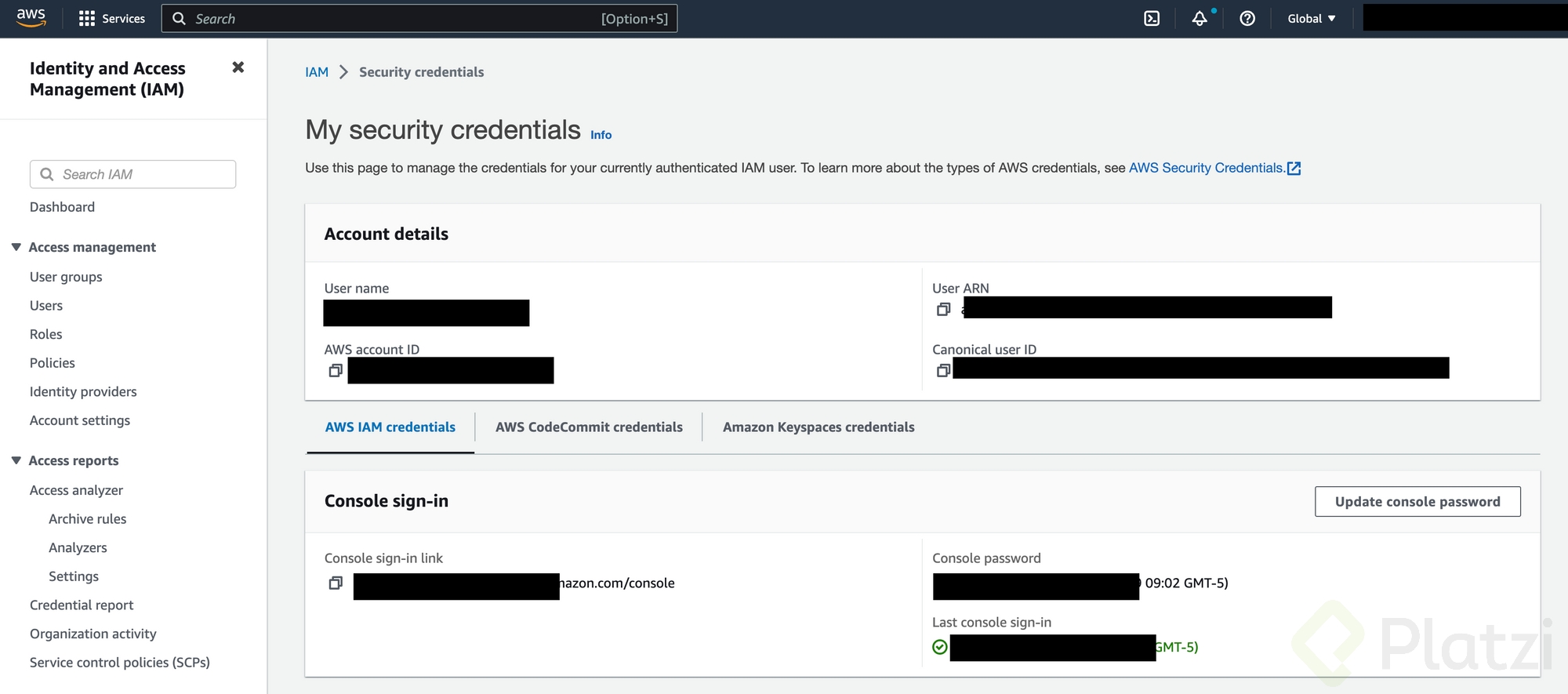Copy the console sign-in link
Screen dimensions: 1568x694
[x=336, y=583]
